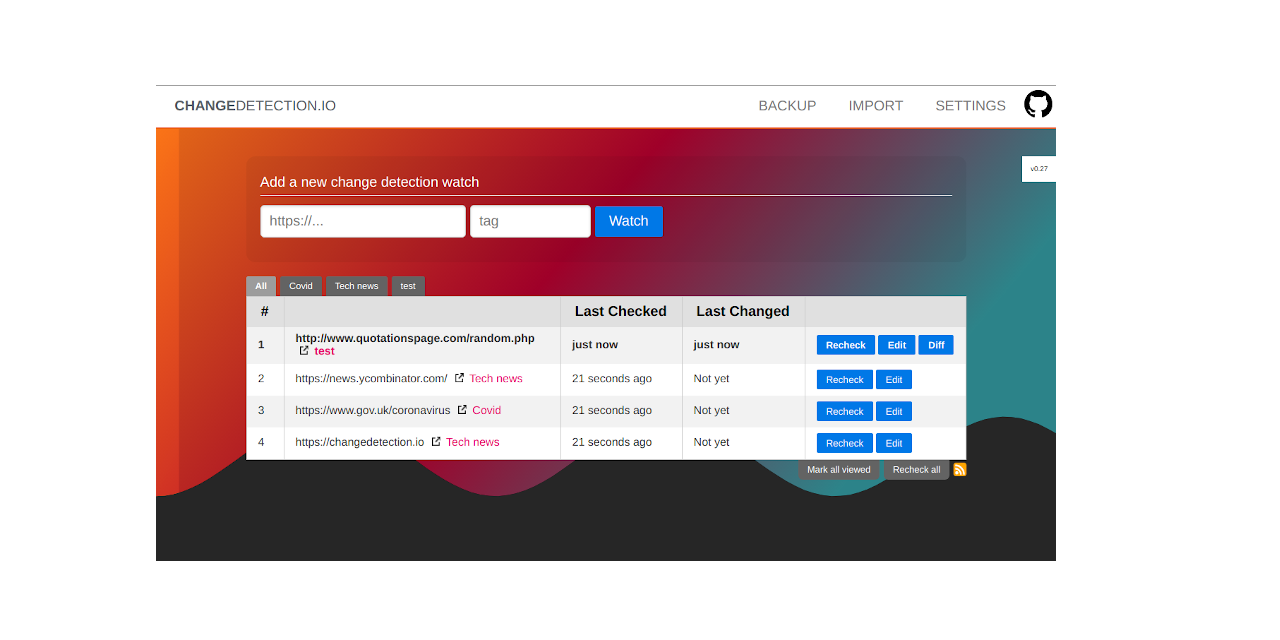The height and width of the screenshot is (640, 1280).
Task: Click the CHANGEDETECTION.IO logo link
Action: coord(255,106)
